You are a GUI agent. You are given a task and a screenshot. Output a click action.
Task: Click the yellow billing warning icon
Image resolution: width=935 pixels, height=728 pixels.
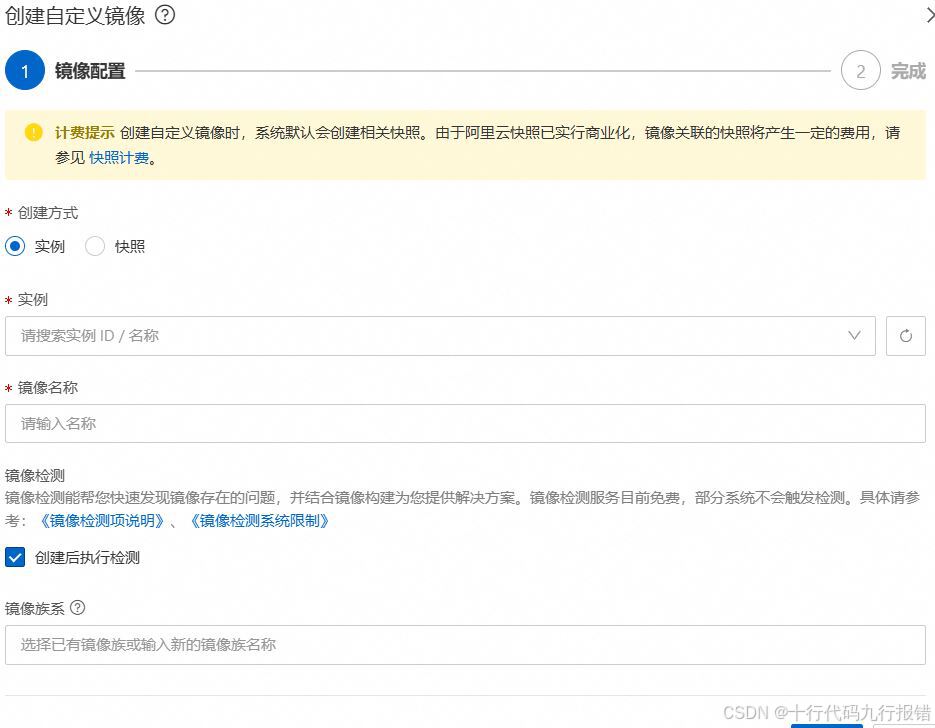click(x=33, y=132)
